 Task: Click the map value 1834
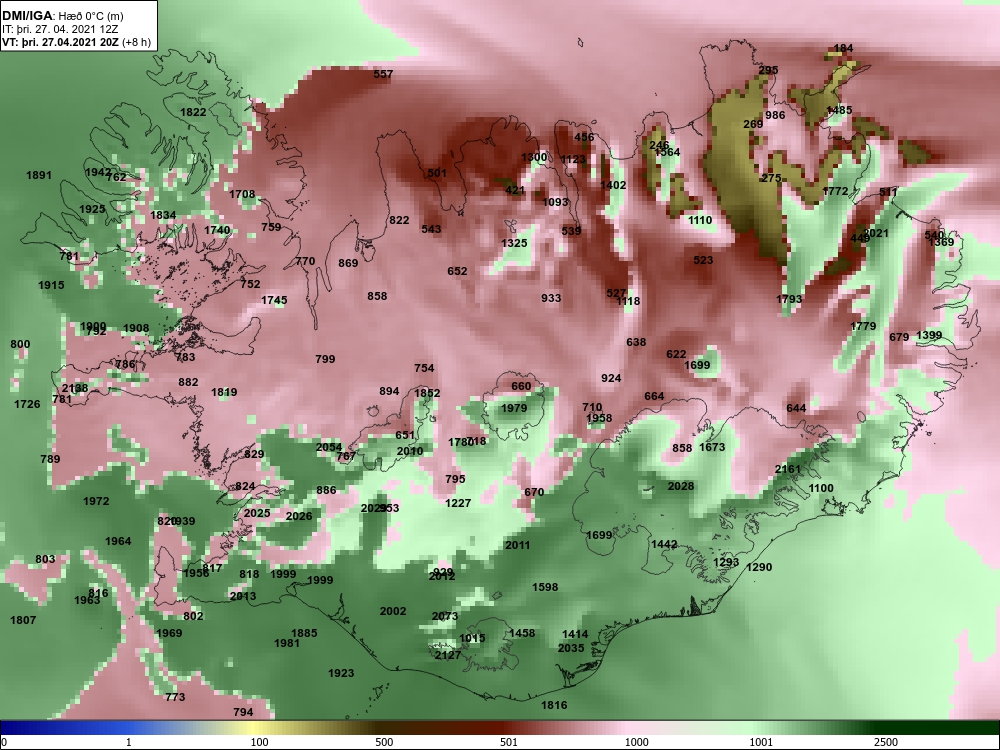(163, 215)
